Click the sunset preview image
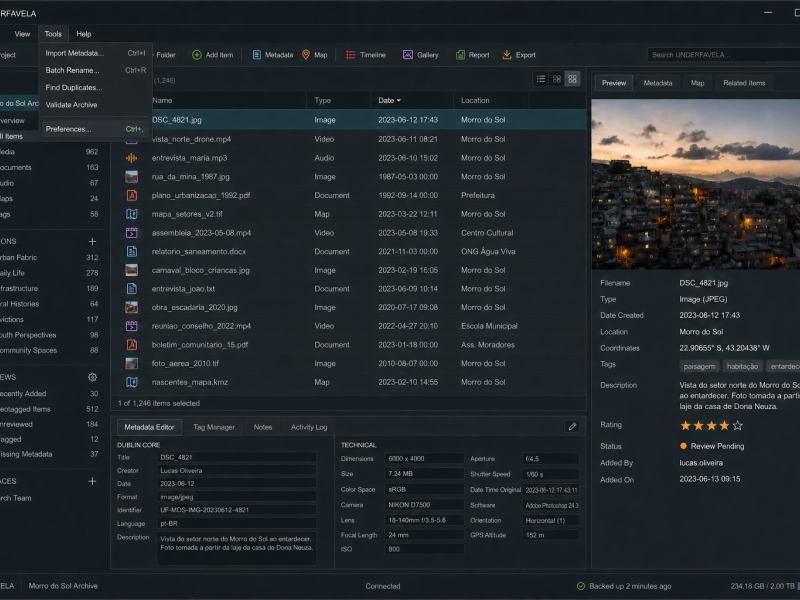800x600 pixels. (x=695, y=184)
